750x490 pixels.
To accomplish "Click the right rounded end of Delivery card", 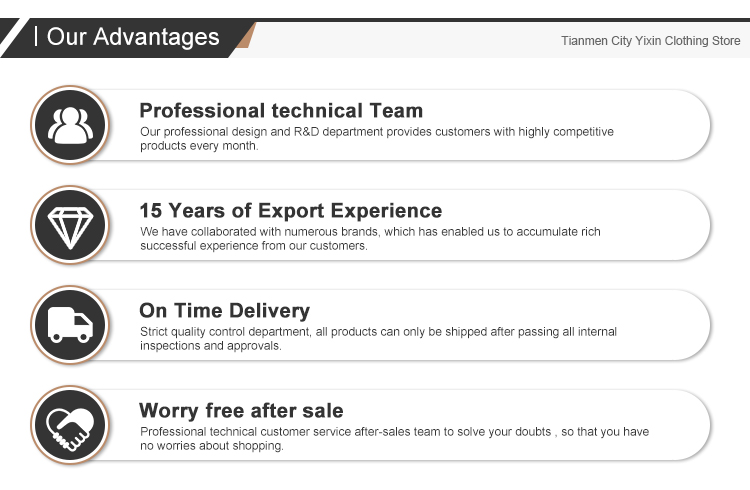I will [694, 325].
